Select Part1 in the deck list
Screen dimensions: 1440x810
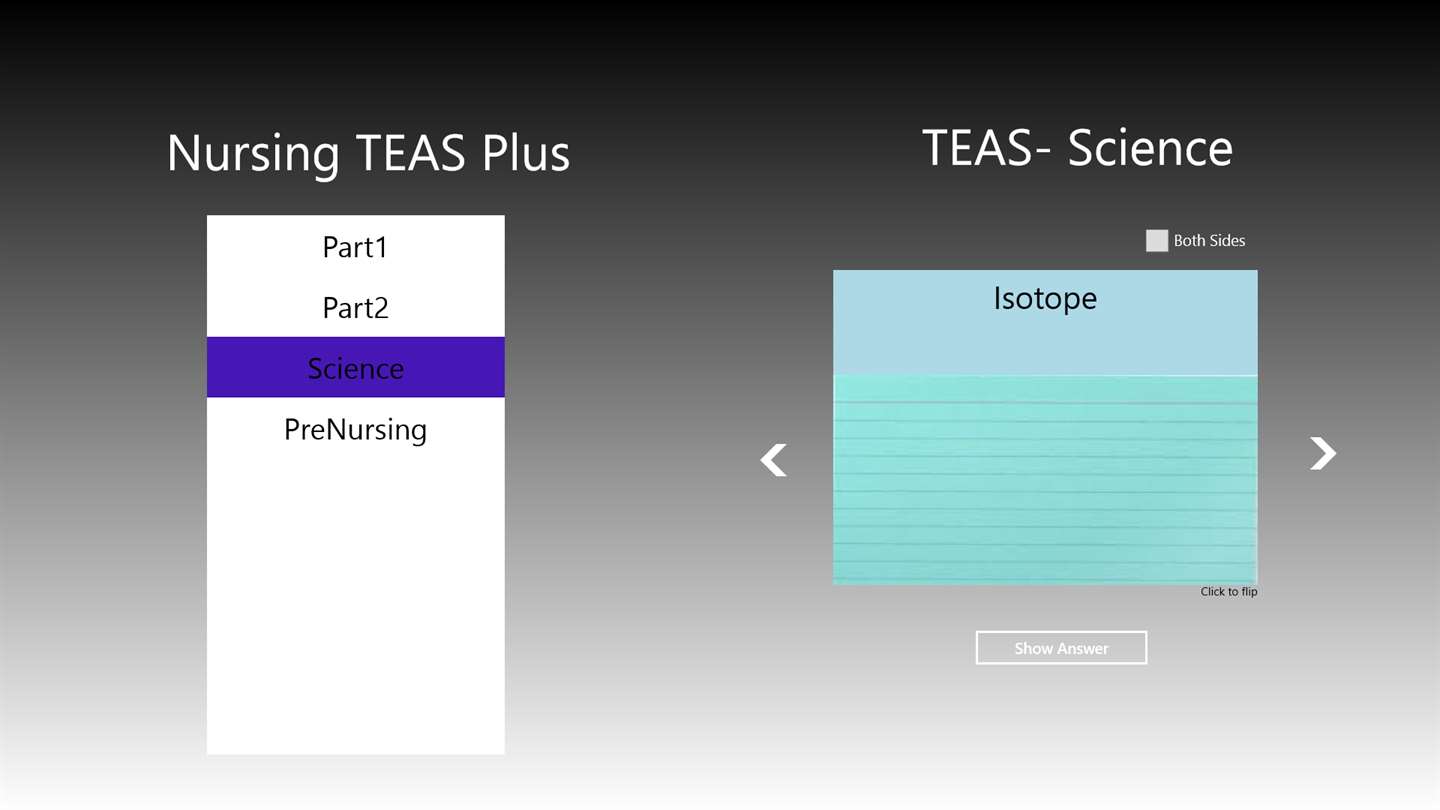[355, 246]
